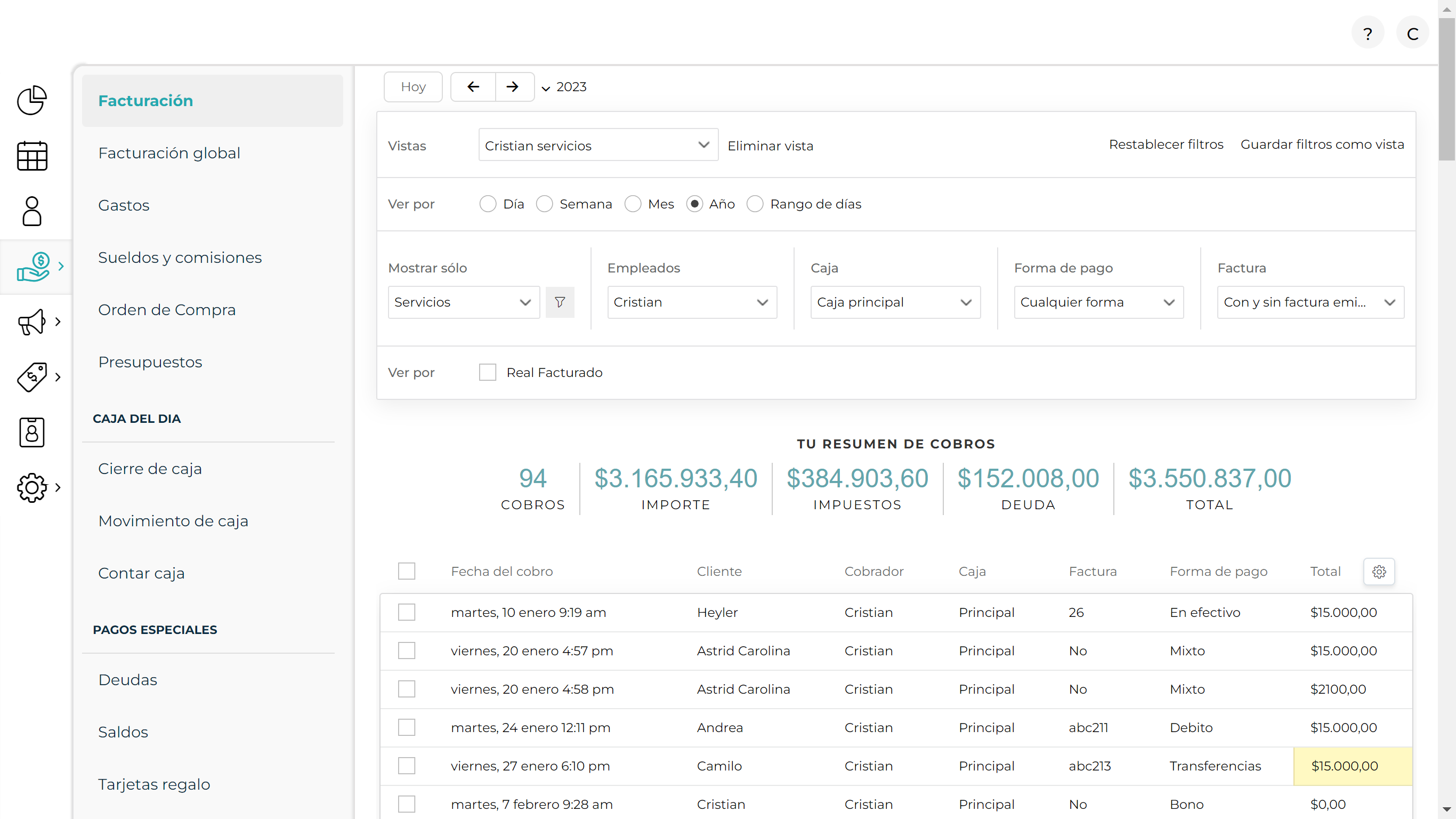Open the settings gear in left sidebar
This screenshot has height=819, width=1456.
31,487
